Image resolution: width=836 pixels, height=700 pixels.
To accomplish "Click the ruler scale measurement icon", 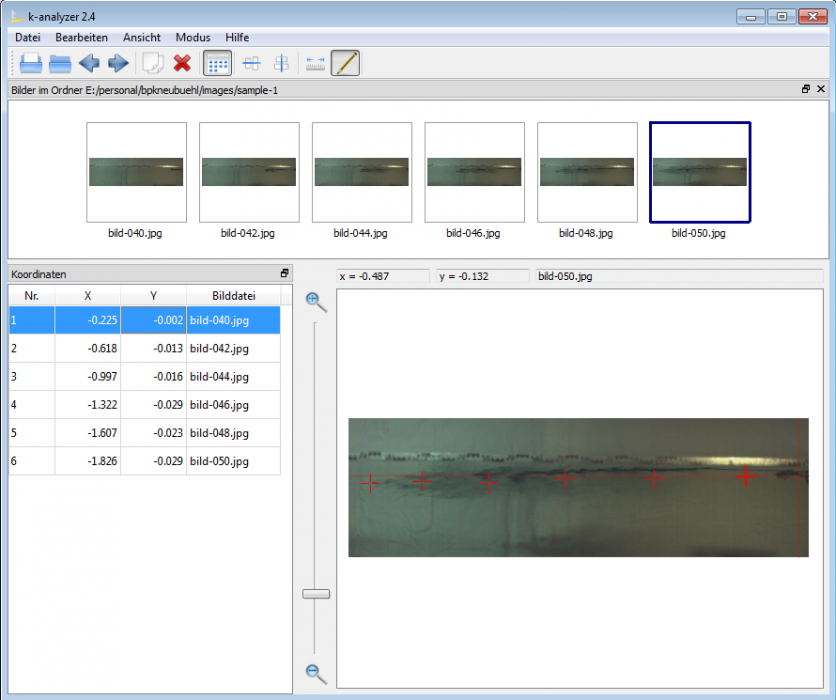I will click(x=316, y=64).
